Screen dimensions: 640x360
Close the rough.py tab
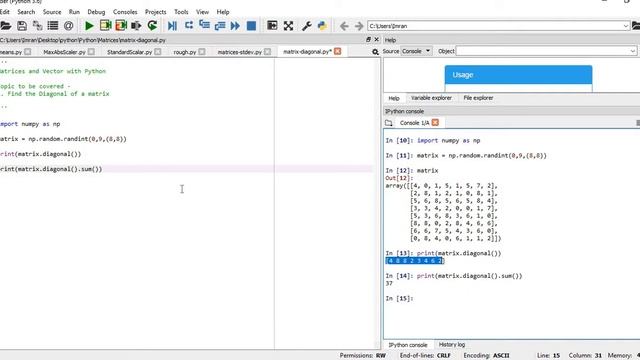tap(202, 52)
